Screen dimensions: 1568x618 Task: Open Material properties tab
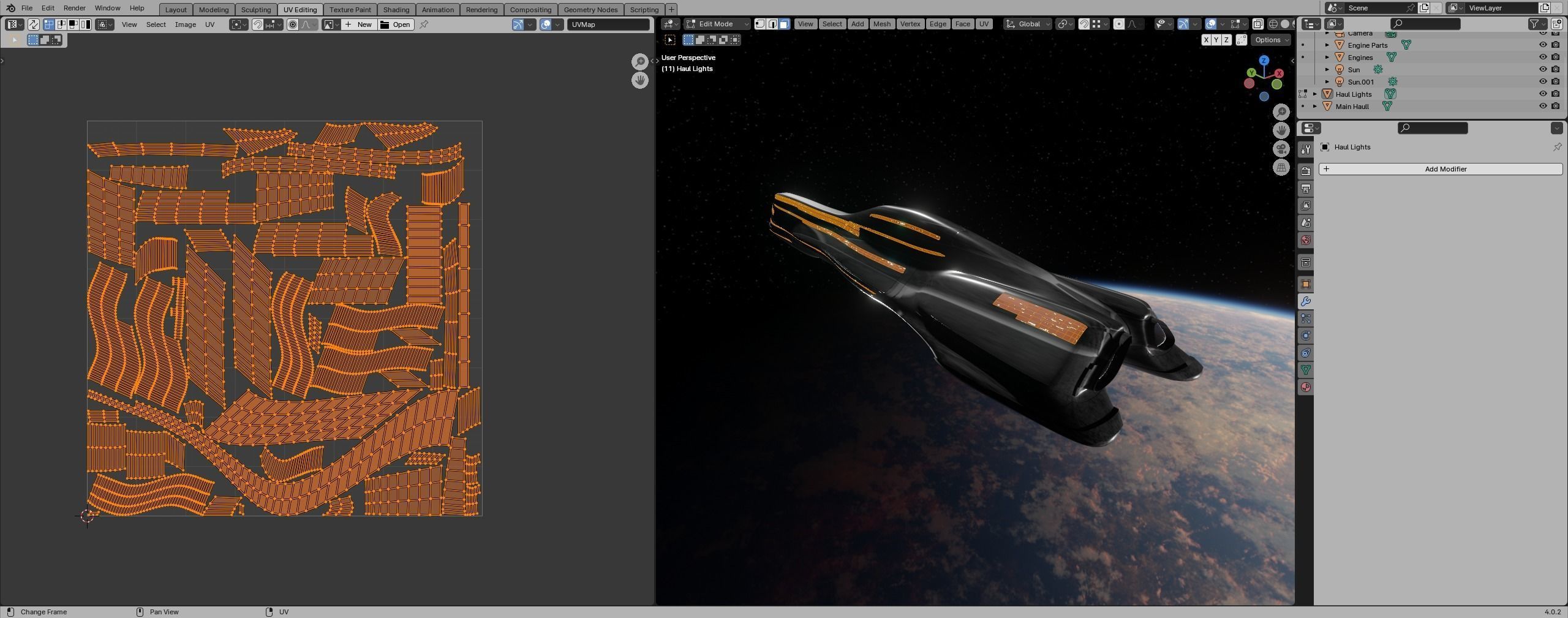1305,387
